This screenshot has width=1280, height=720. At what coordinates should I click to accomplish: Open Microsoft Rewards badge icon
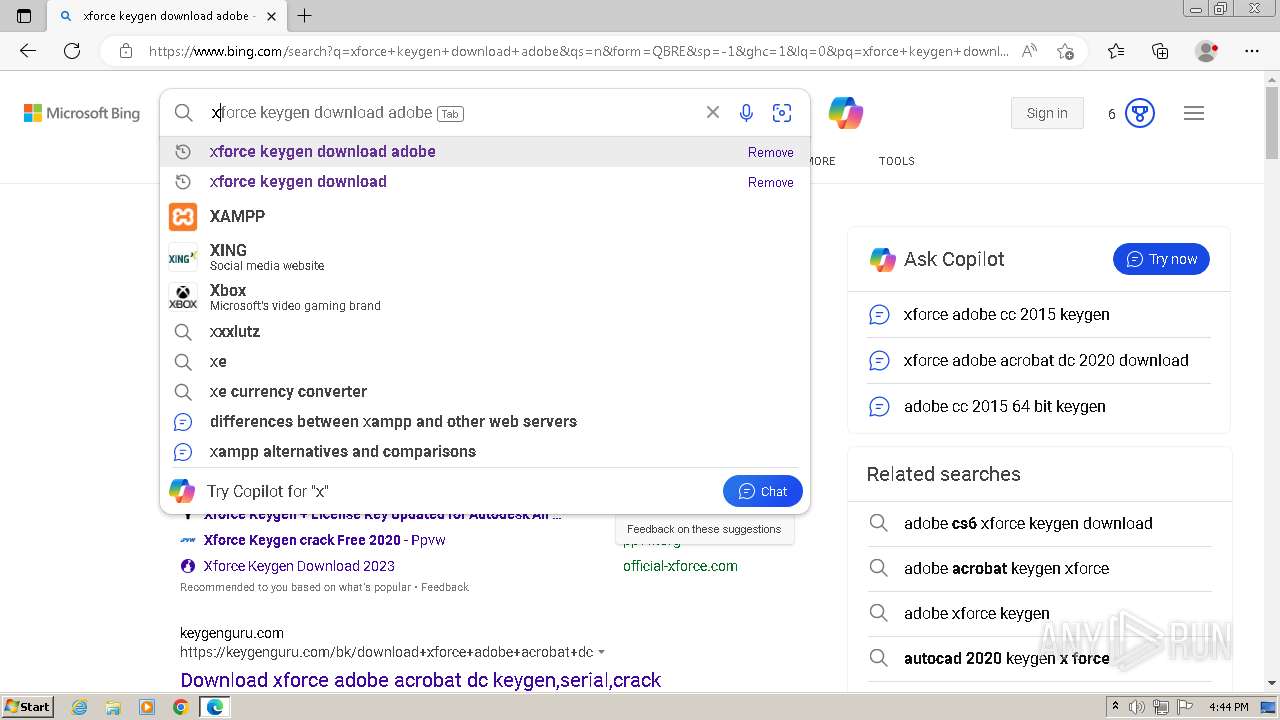[x=1140, y=113]
